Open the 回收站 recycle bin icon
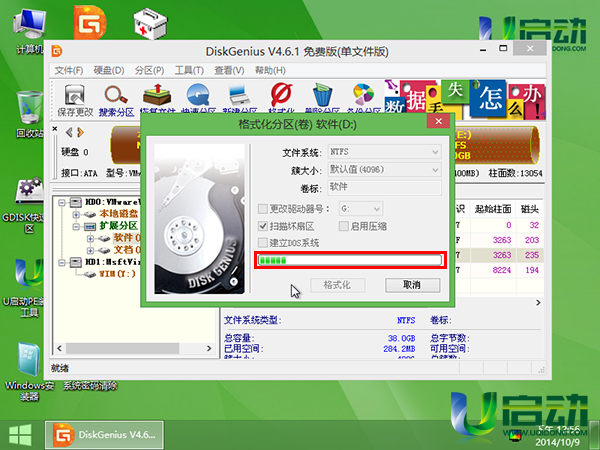The height and width of the screenshot is (450, 600). (x=29, y=114)
